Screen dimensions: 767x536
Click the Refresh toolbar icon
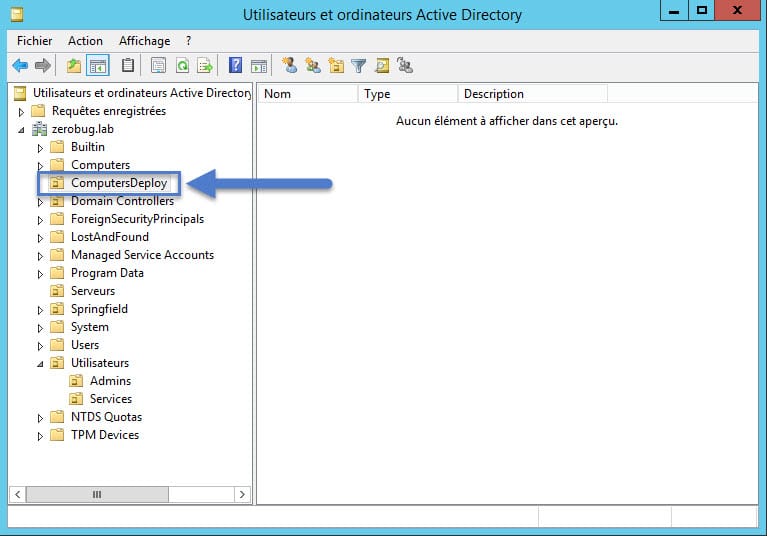pos(182,66)
